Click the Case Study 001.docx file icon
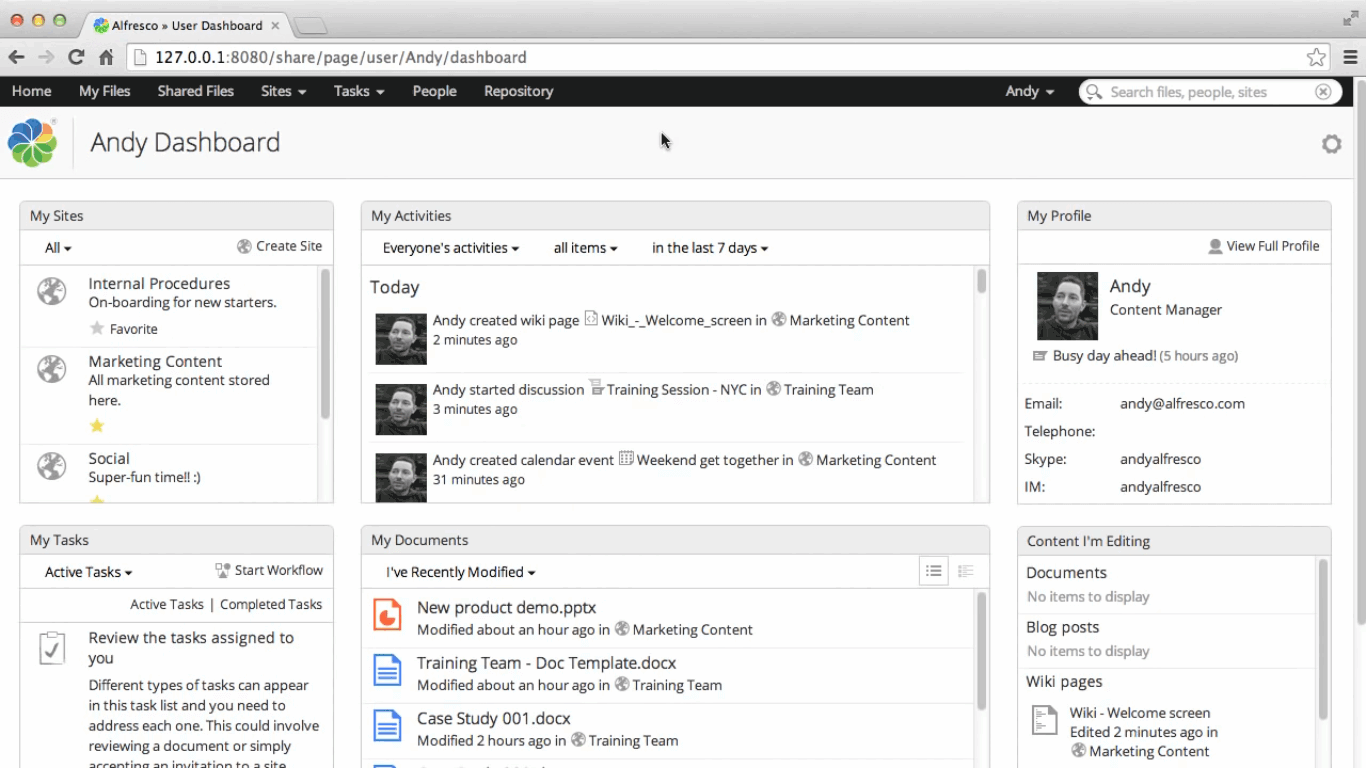The height and width of the screenshot is (768, 1366). pos(387,725)
